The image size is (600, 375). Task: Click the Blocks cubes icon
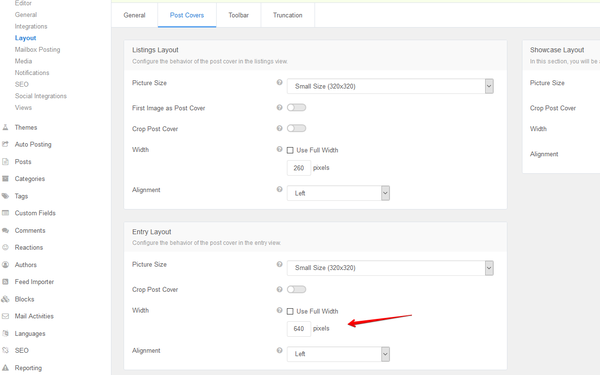[x=5, y=299]
